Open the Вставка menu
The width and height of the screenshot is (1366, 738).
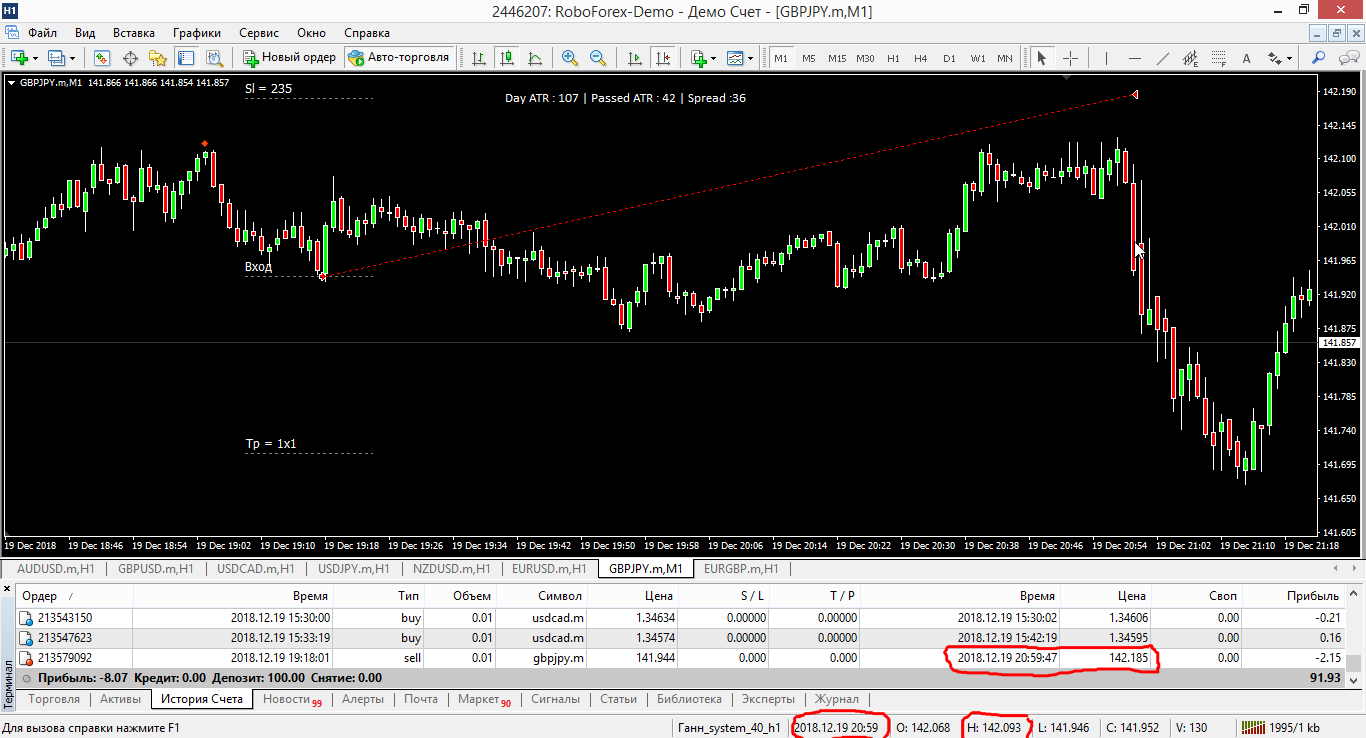133,33
